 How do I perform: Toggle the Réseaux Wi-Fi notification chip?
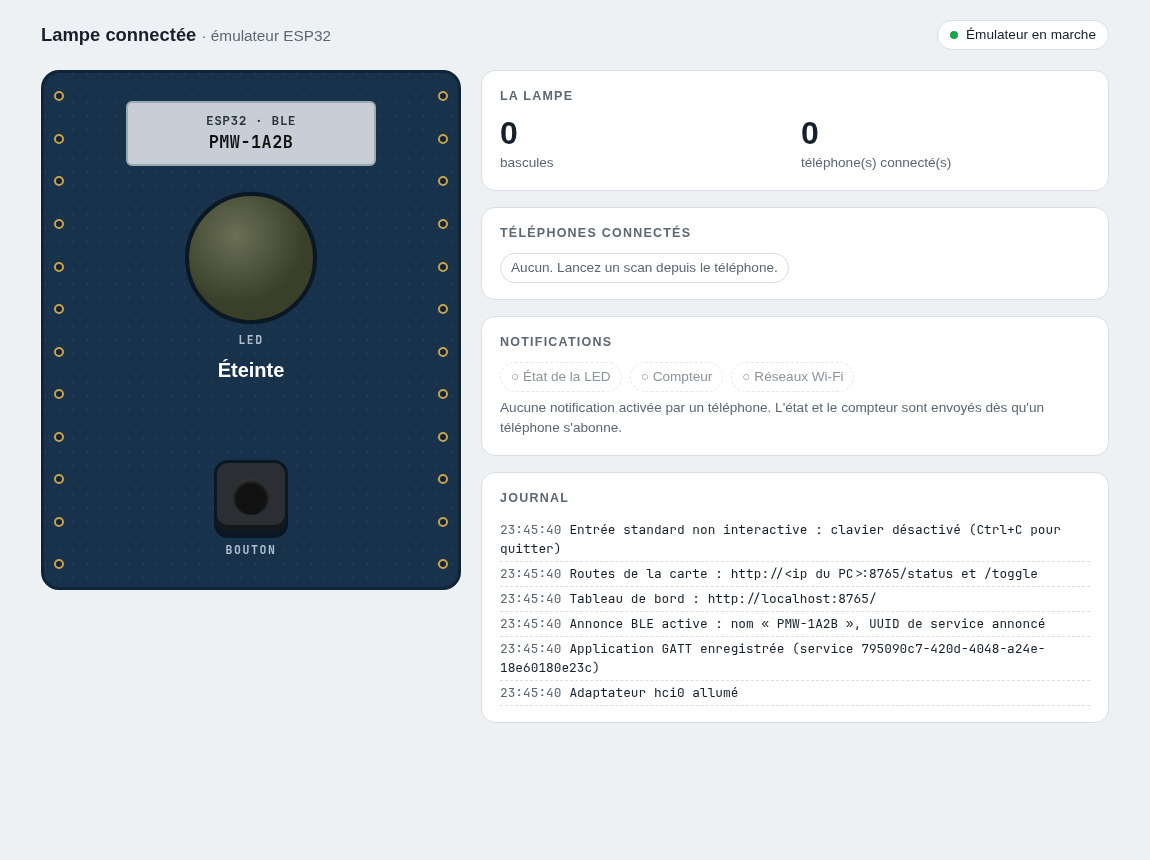tap(793, 377)
